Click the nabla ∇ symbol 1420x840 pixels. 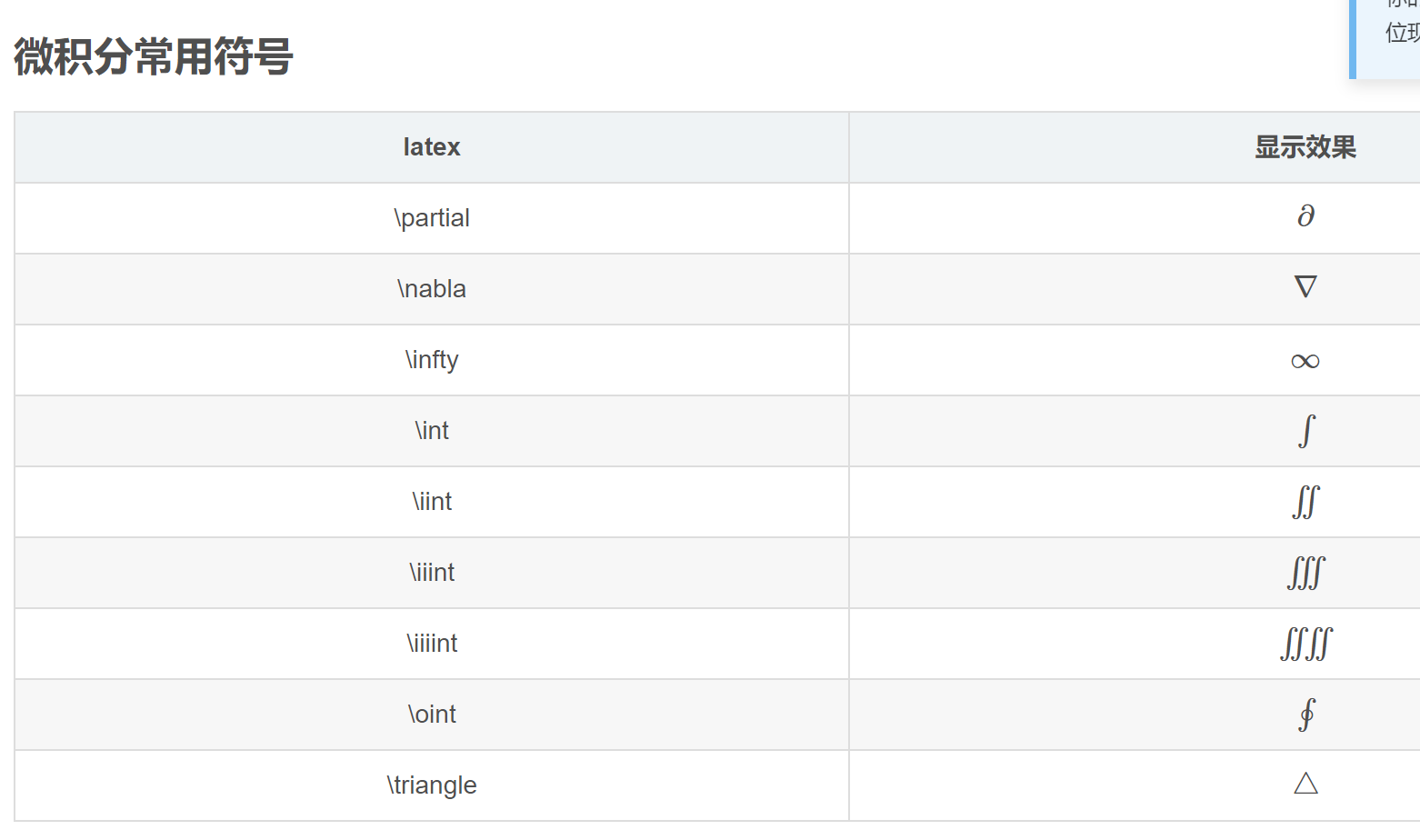[1305, 287]
